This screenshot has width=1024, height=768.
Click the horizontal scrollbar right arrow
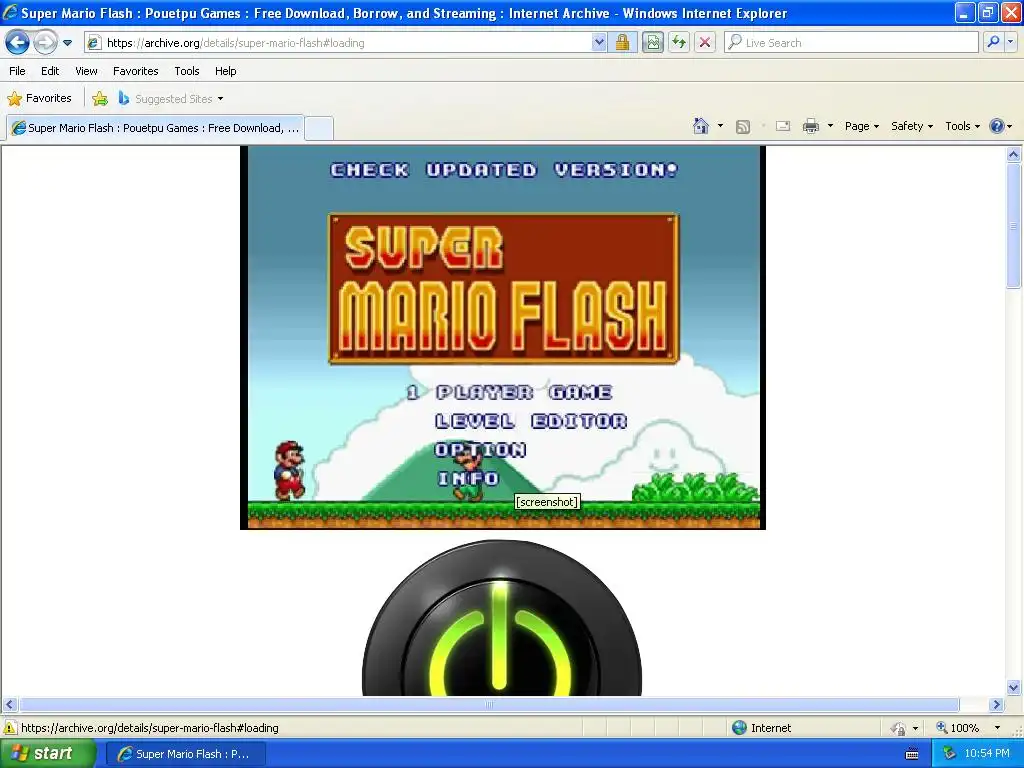996,705
